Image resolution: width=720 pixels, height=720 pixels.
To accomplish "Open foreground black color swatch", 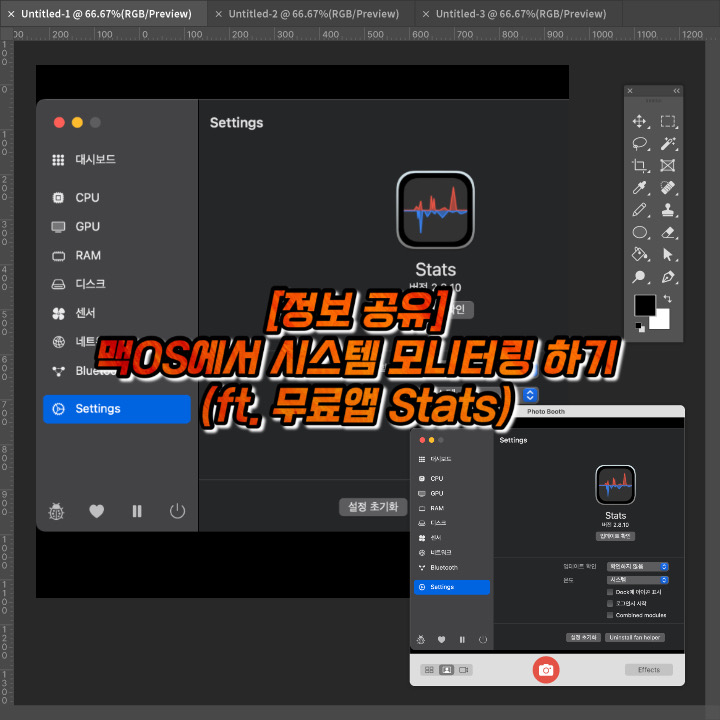I will coord(645,305).
